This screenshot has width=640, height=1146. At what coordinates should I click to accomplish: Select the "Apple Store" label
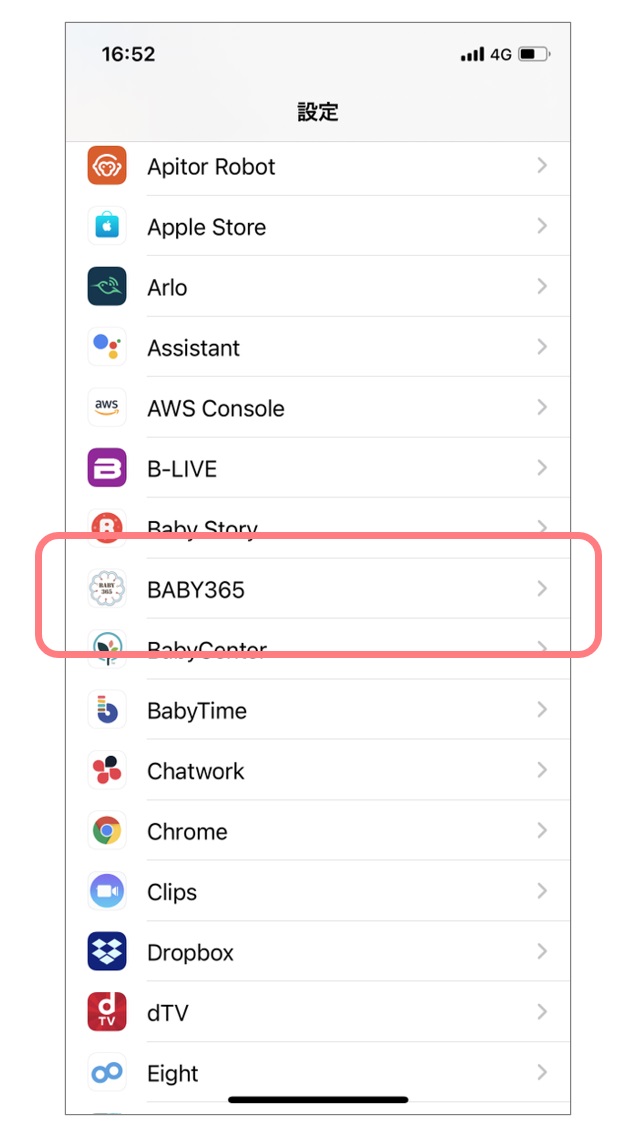(x=207, y=227)
